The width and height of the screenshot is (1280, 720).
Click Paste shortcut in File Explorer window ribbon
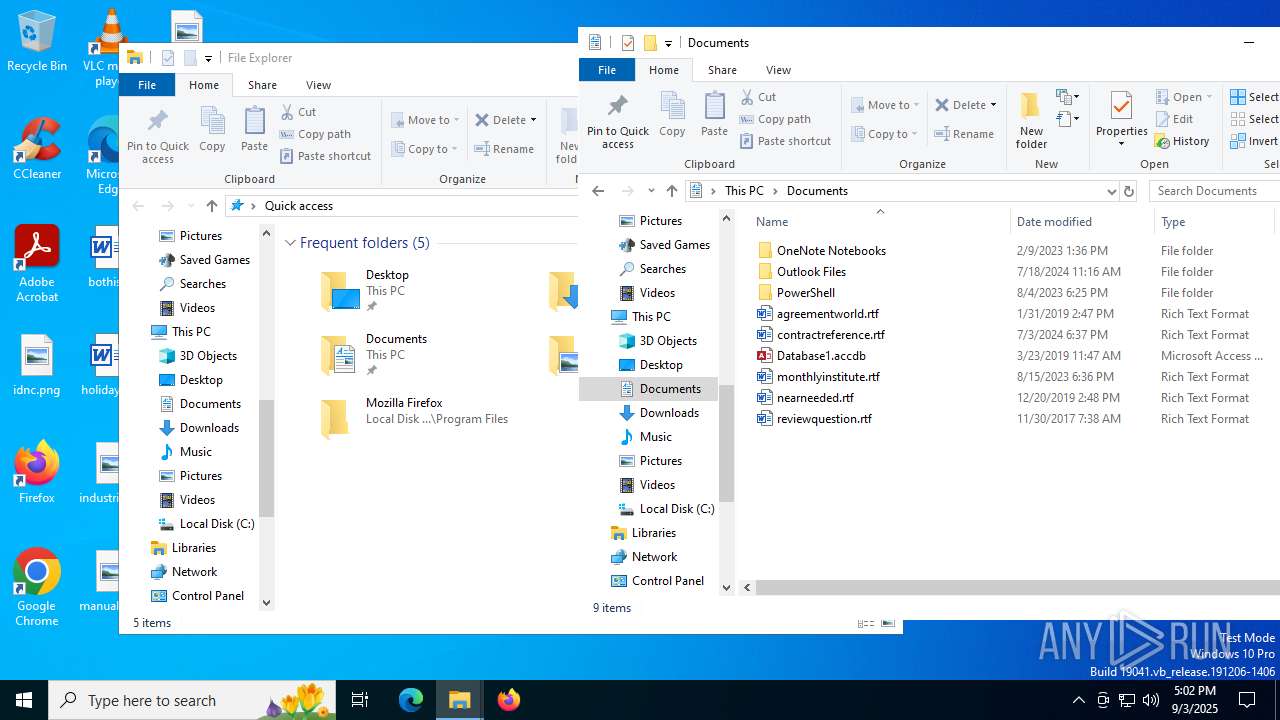pyautogui.click(x=325, y=156)
